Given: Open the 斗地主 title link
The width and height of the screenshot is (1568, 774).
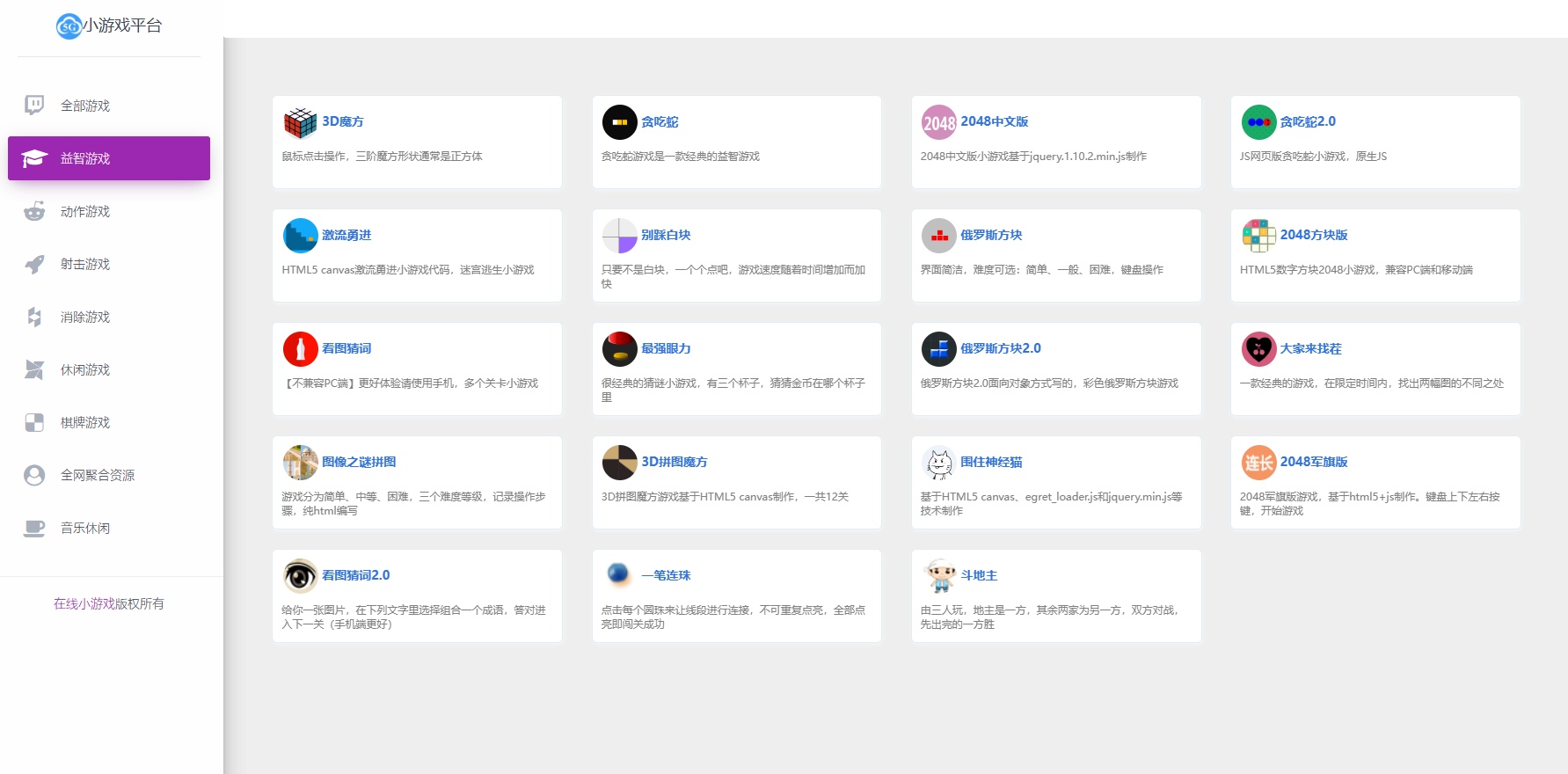Looking at the screenshot, I should point(979,575).
